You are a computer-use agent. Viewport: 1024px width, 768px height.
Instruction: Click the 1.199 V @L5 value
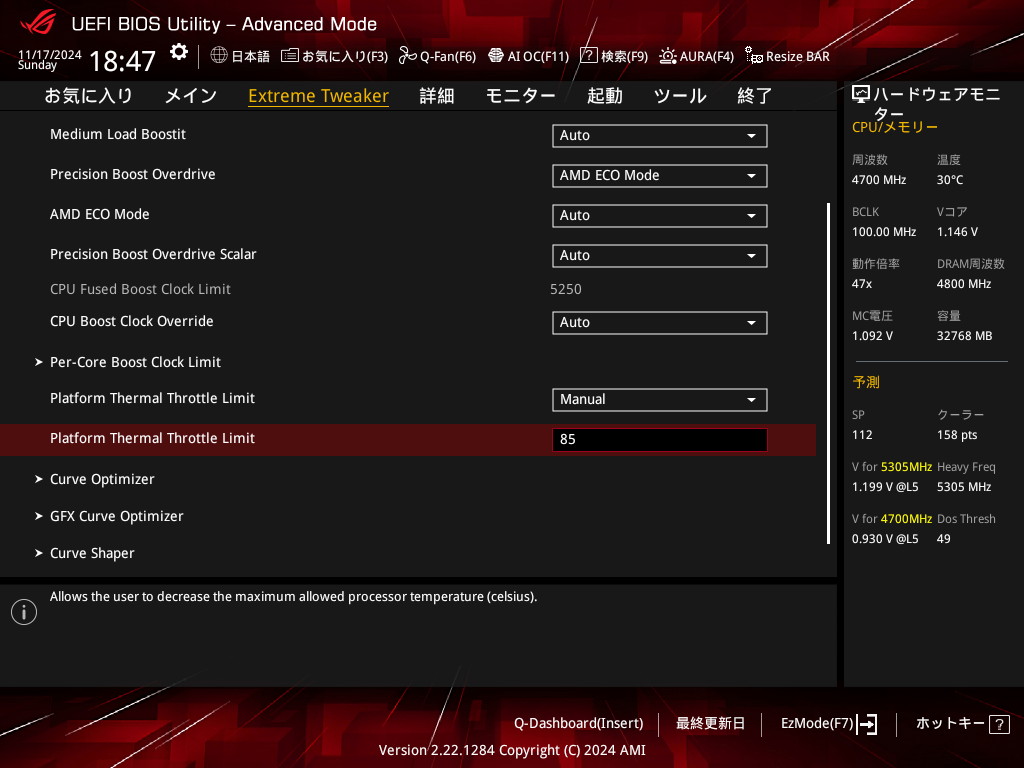pyautogui.click(x=885, y=487)
